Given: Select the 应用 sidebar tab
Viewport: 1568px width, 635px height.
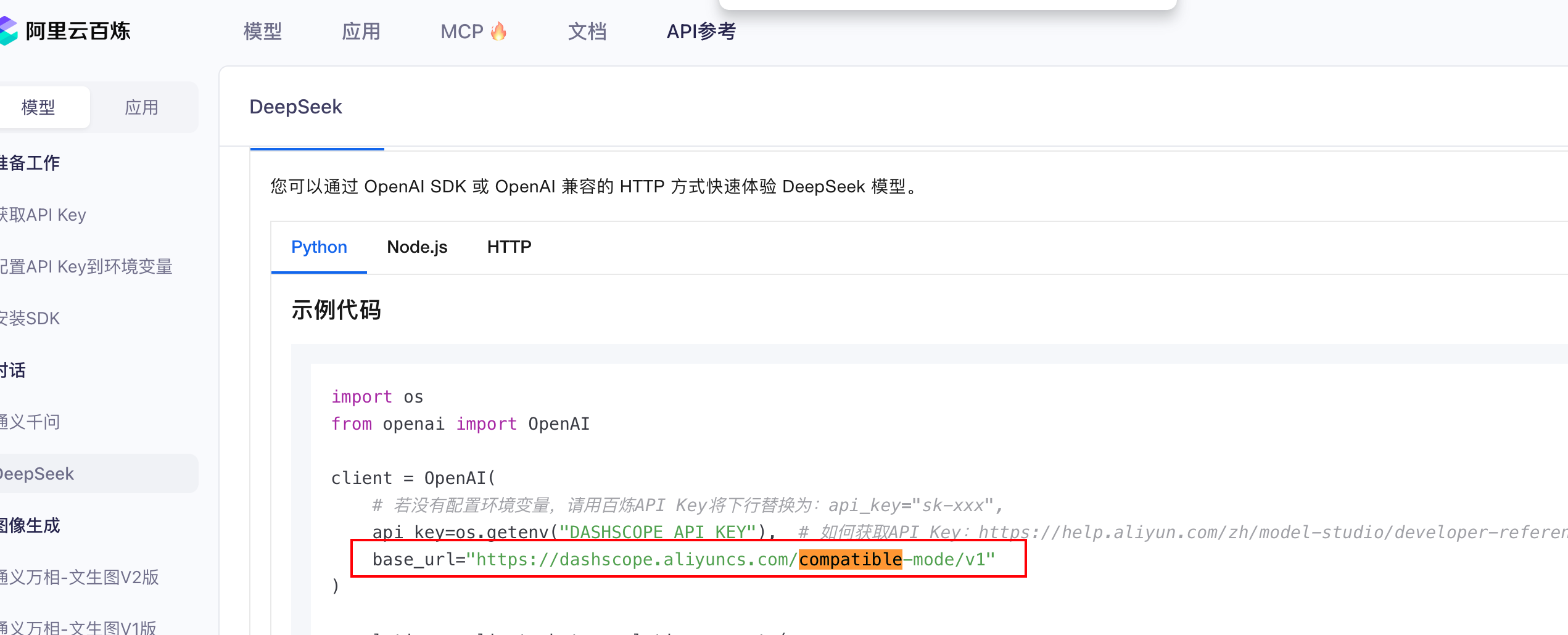Looking at the screenshot, I should coord(142,107).
